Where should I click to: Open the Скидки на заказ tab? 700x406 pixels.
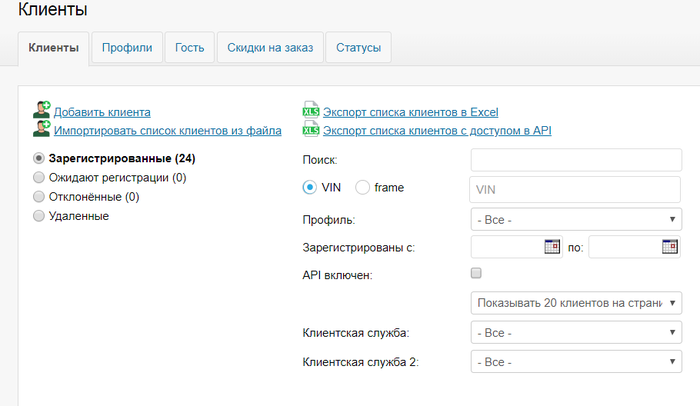(x=270, y=47)
